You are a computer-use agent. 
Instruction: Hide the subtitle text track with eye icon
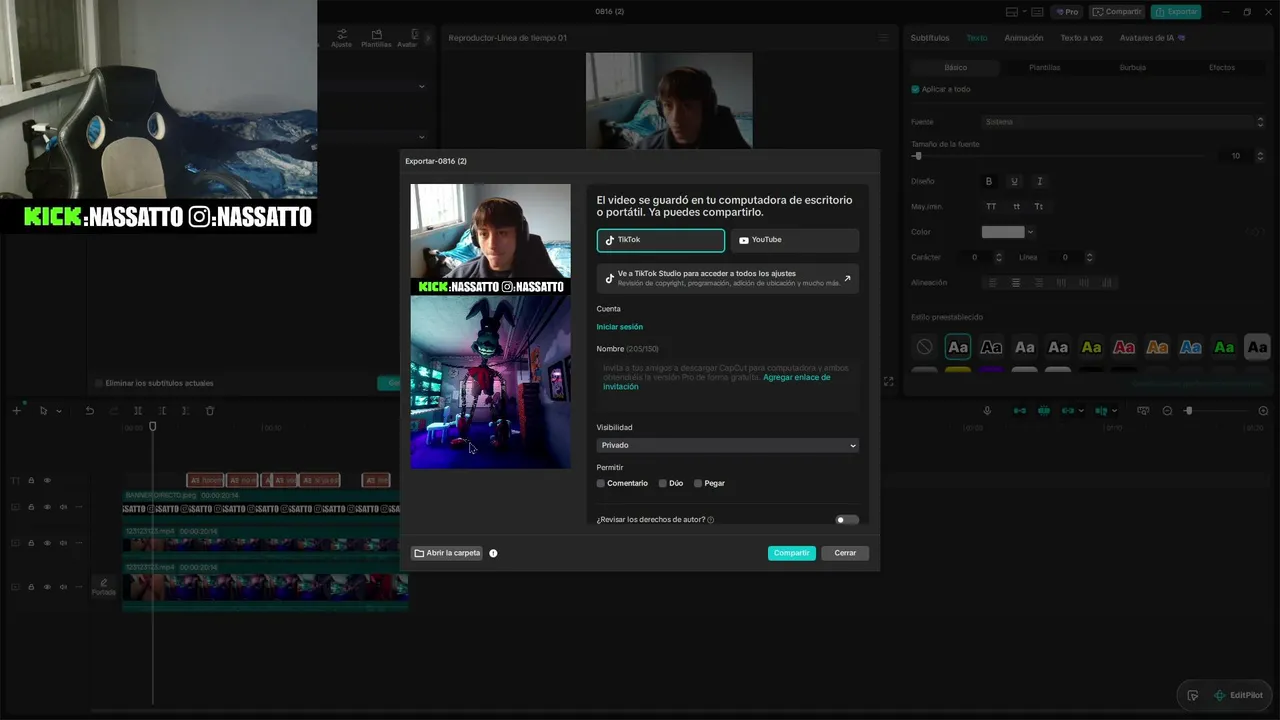(x=47, y=481)
